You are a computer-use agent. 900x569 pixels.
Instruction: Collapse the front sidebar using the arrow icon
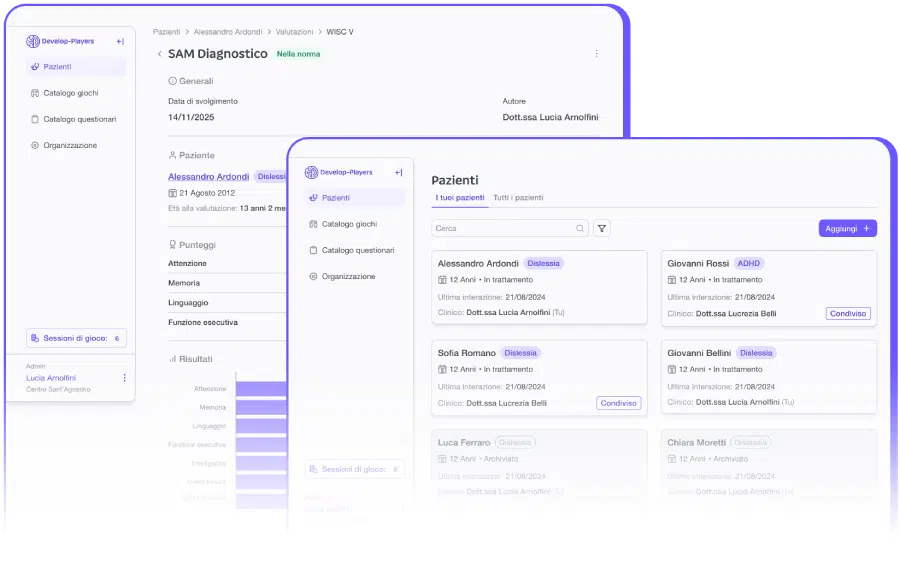coord(399,172)
